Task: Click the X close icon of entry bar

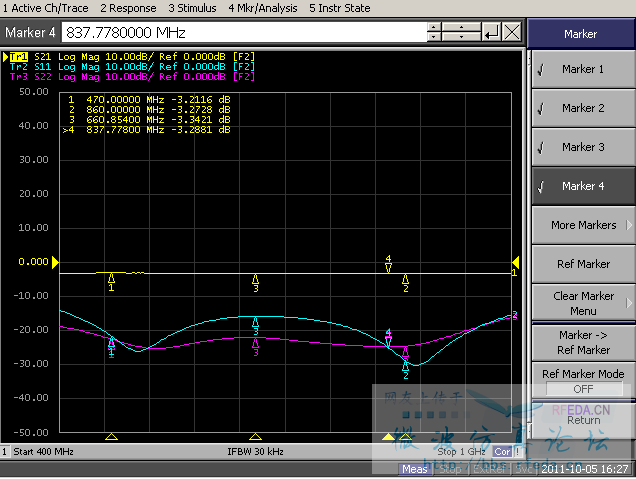Action: (512, 32)
